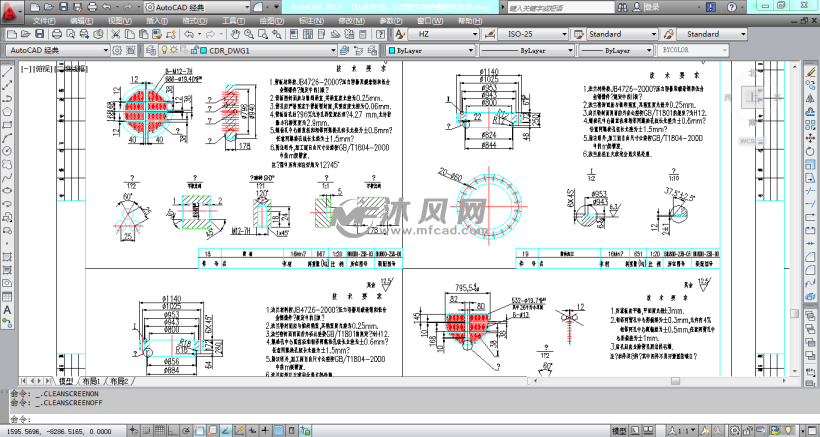Select the Ellipse draw tool
820x437 pixels.
click(7, 190)
